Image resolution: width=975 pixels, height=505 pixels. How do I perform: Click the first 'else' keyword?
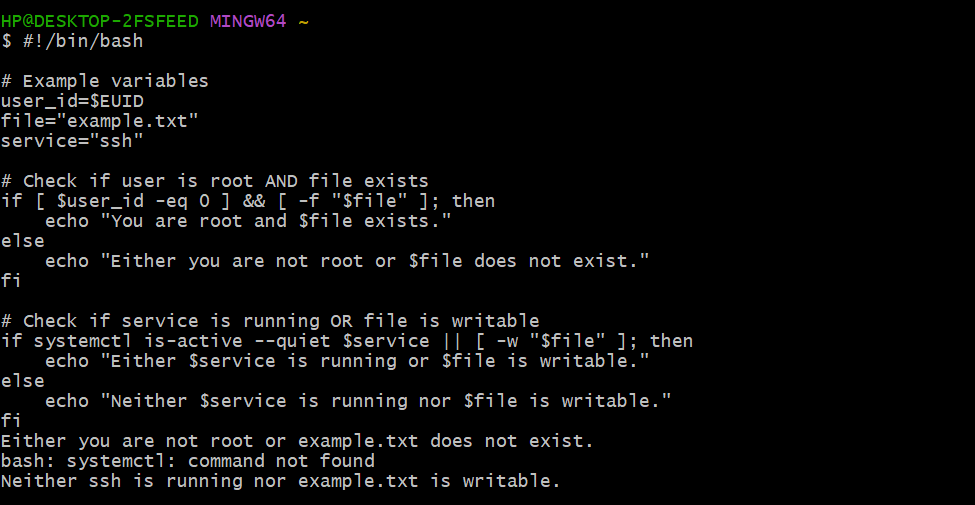pyautogui.click(x=22, y=241)
